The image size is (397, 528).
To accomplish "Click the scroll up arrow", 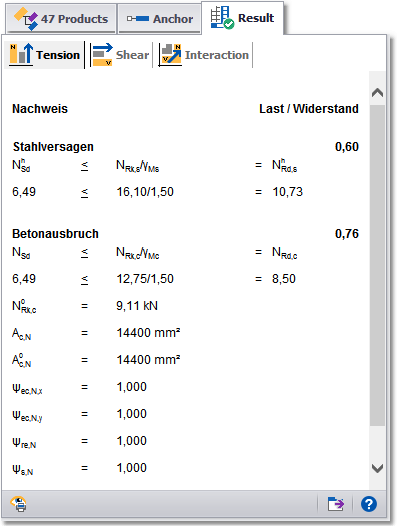I will pyautogui.click(x=377, y=92).
